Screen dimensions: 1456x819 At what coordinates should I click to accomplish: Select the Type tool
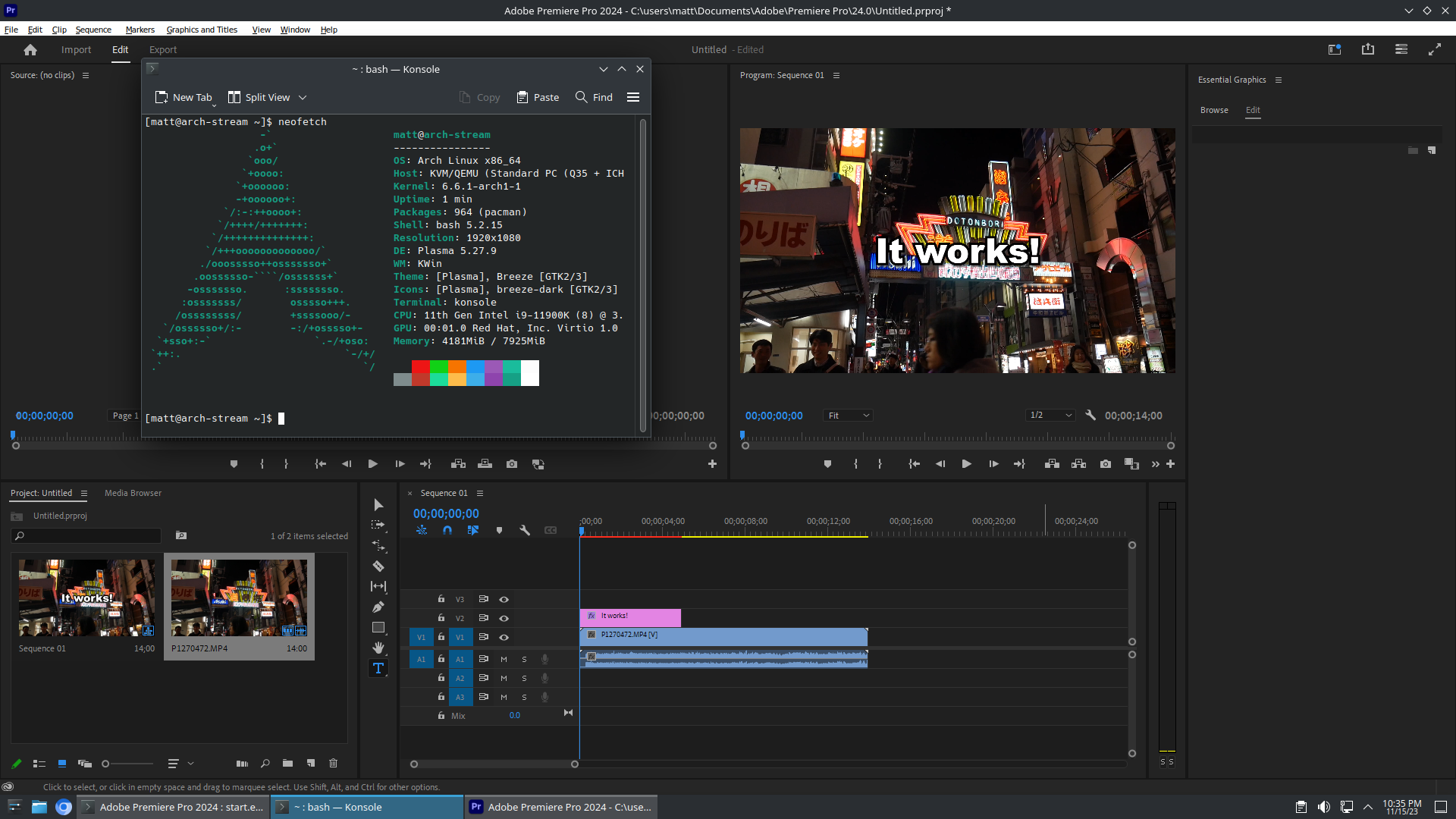click(x=378, y=668)
